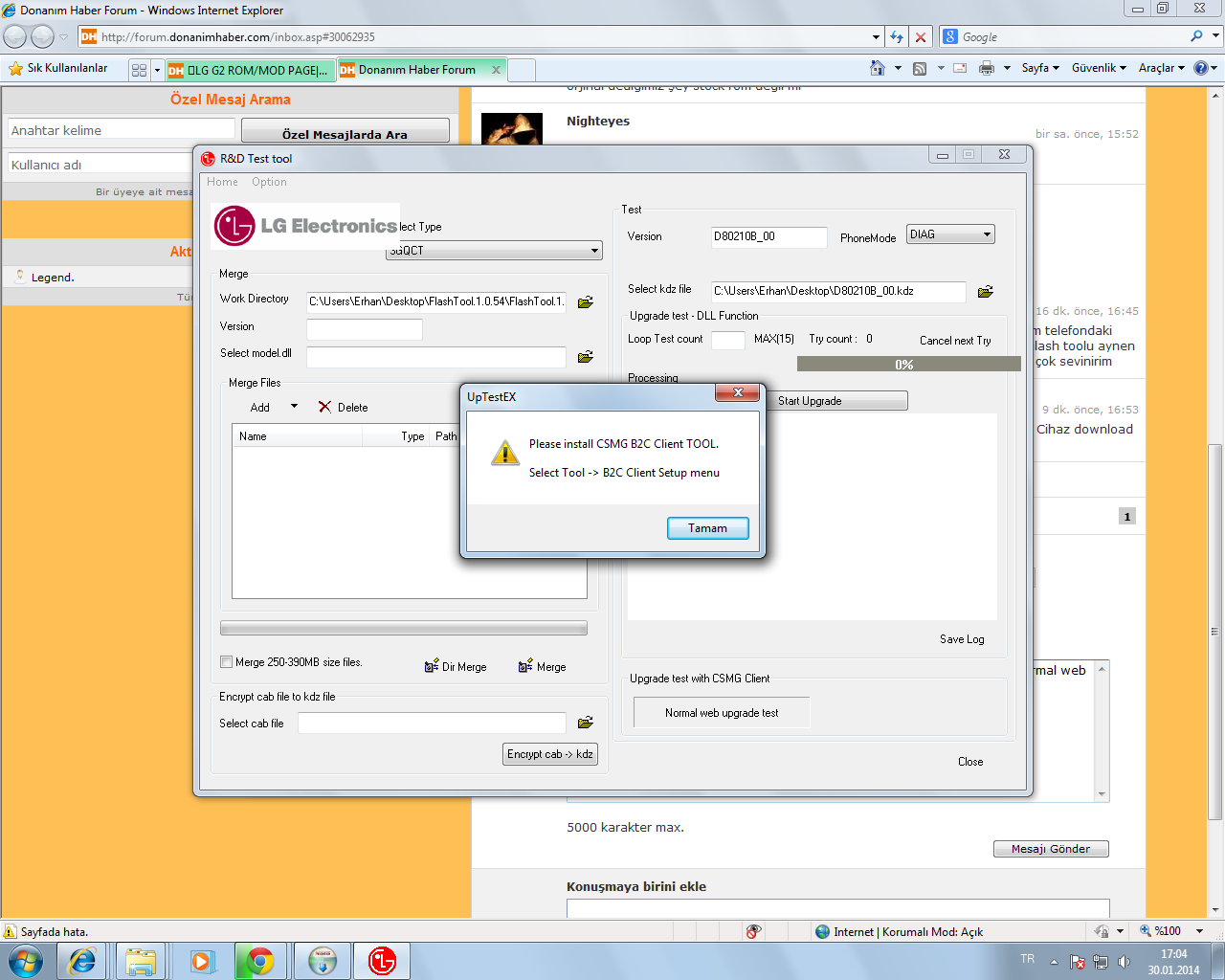The height and width of the screenshot is (980, 1225).
Task: Open Windows Start button
Action: (x=25, y=961)
